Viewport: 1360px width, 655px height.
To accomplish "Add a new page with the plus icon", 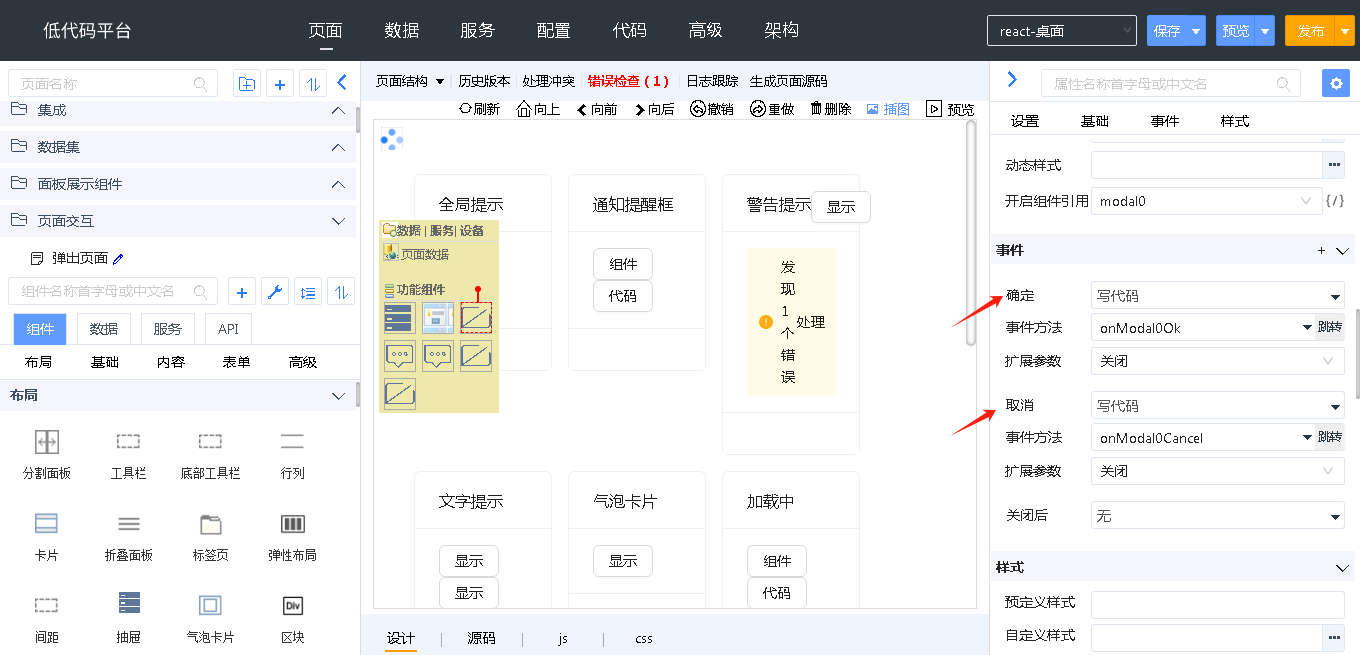I will pos(280,84).
